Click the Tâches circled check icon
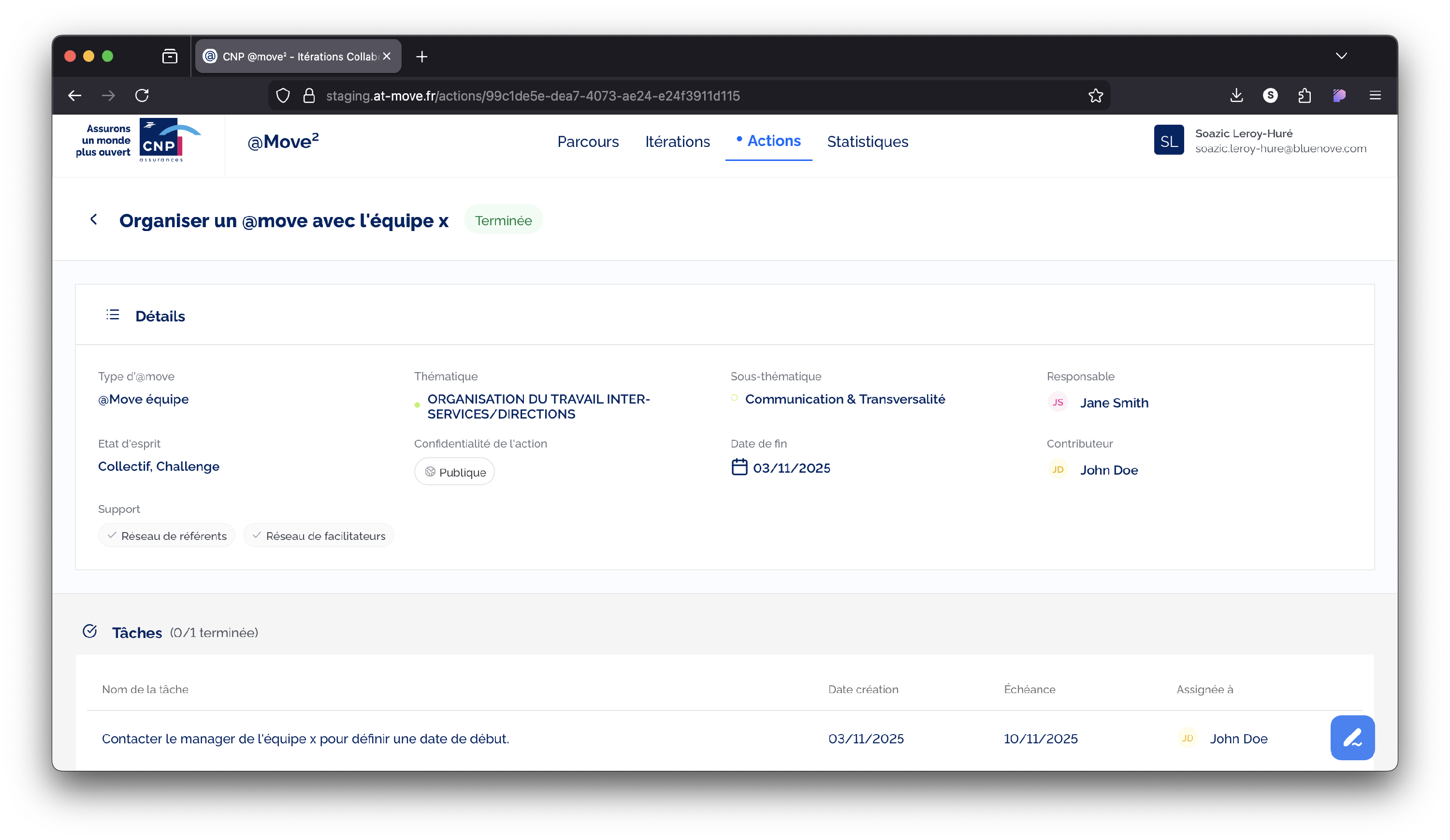This screenshot has height=840, width=1450. (90, 631)
